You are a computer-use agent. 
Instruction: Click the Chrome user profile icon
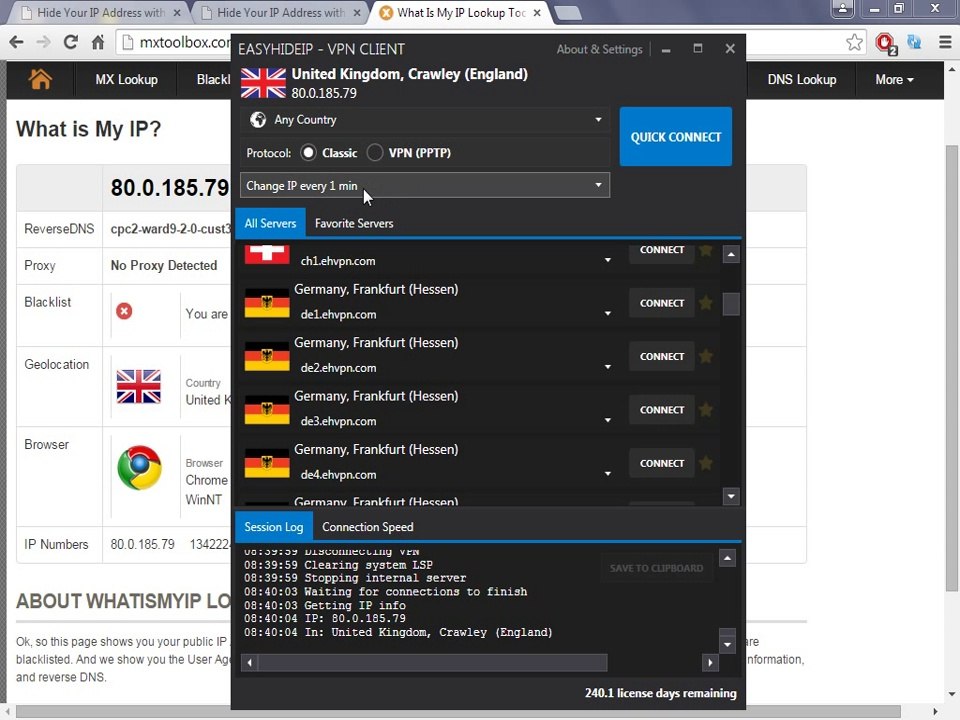coord(843,9)
